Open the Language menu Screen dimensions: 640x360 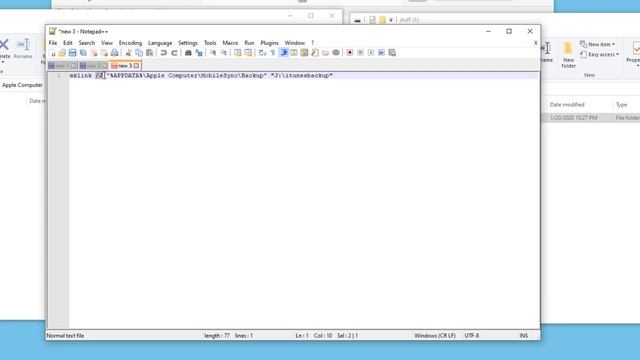pos(160,43)
